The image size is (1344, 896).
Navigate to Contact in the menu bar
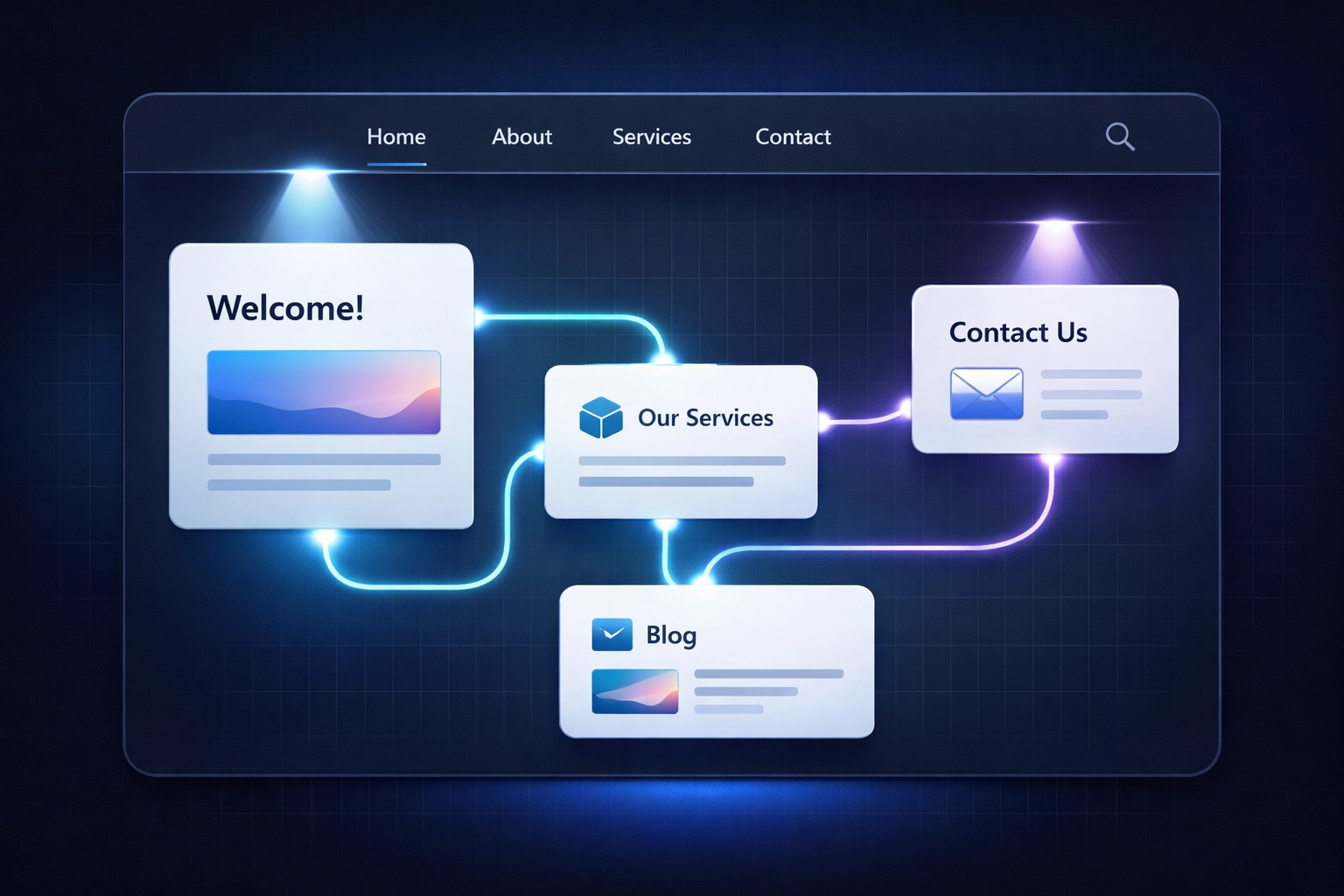click(792, 136)
